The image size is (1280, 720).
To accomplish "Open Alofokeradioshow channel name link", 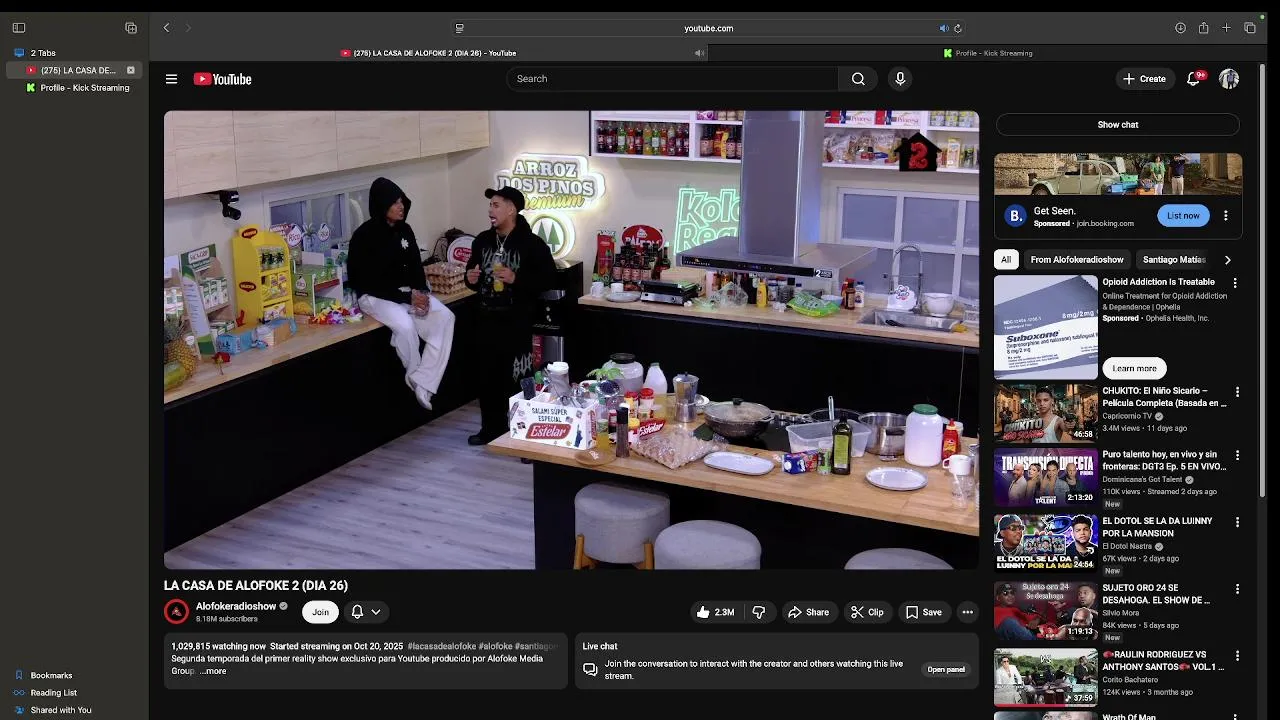I will point(236,606).
